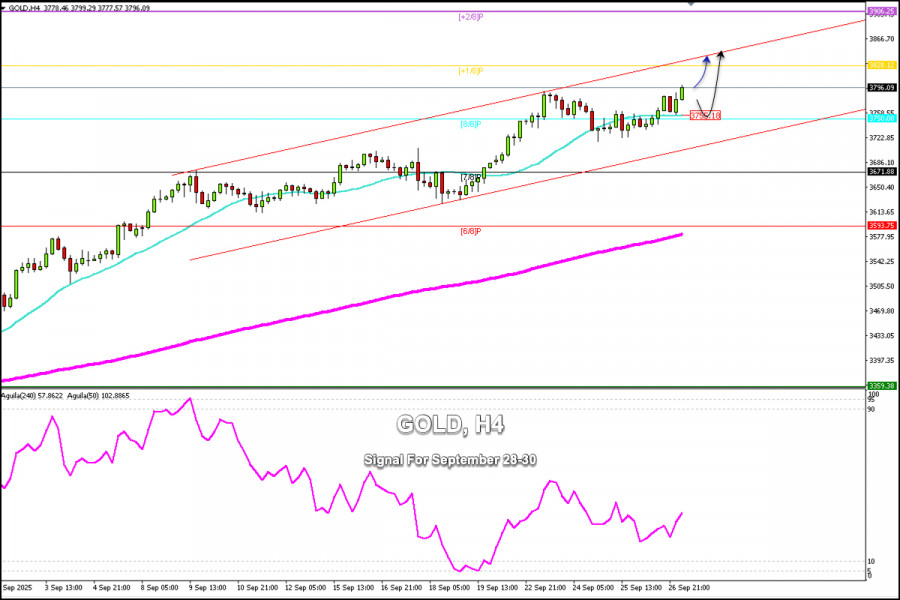Click the red [6/8]P level label
The height and width of the screenshot is (600, 900).
pyautogui.click(x=470, y=231)
